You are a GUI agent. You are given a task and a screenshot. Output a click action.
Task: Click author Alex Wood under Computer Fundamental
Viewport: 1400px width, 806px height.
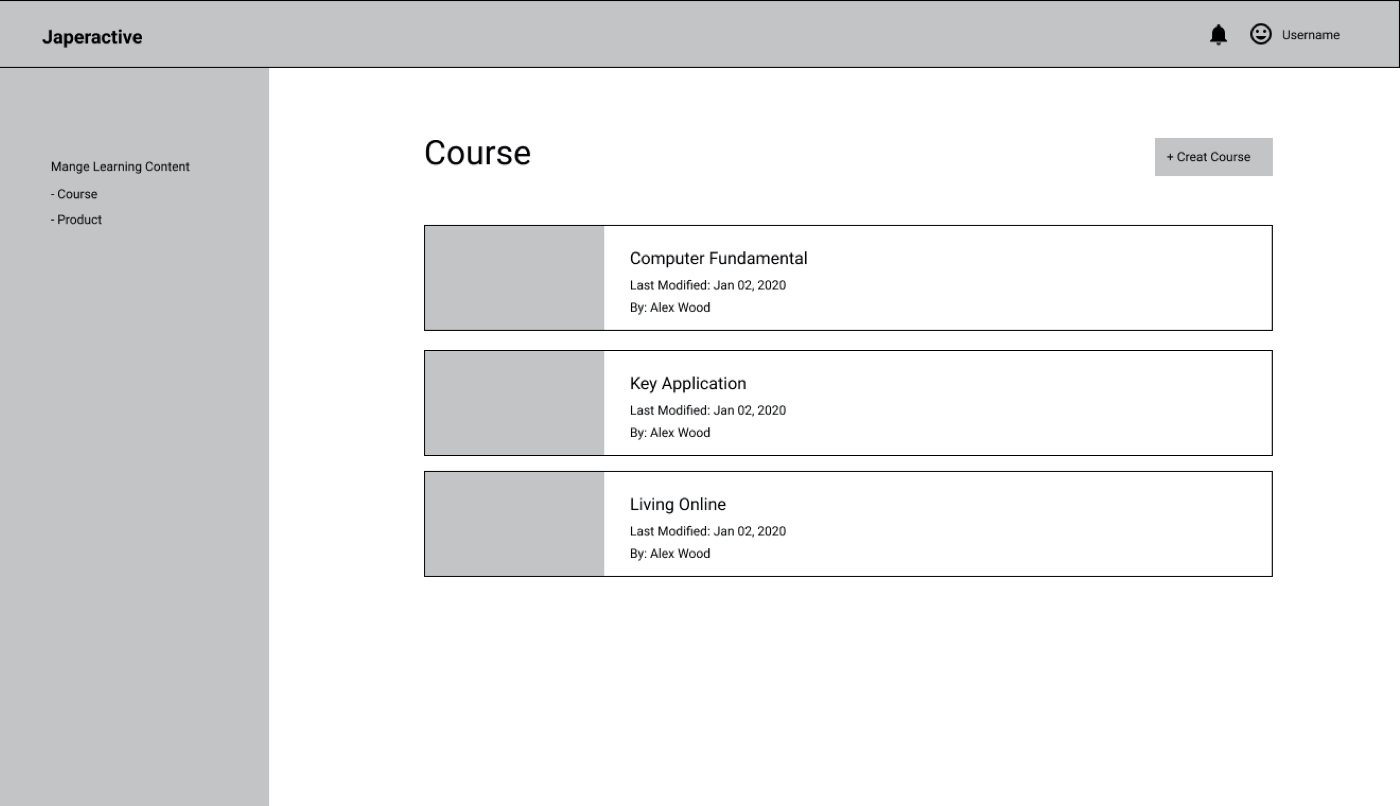coord(670,308)
